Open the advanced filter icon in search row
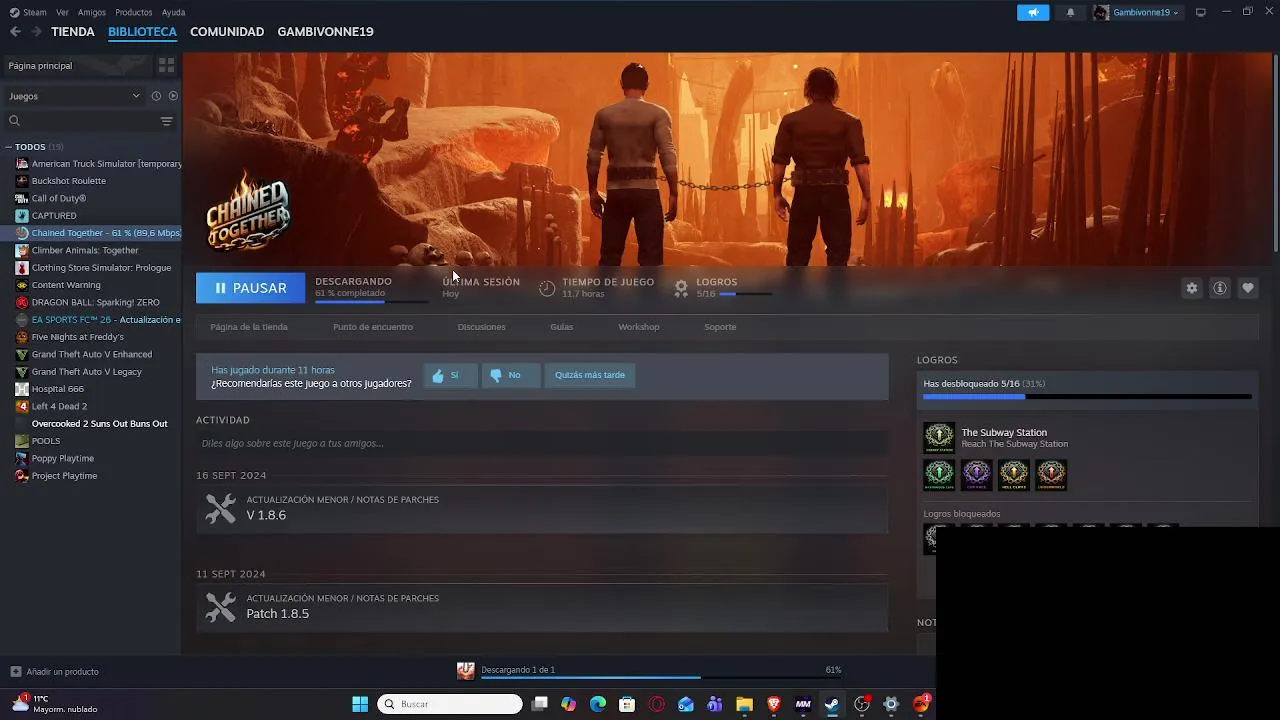The height and width of the screenshot is (720, 1280). pos(166,121)
